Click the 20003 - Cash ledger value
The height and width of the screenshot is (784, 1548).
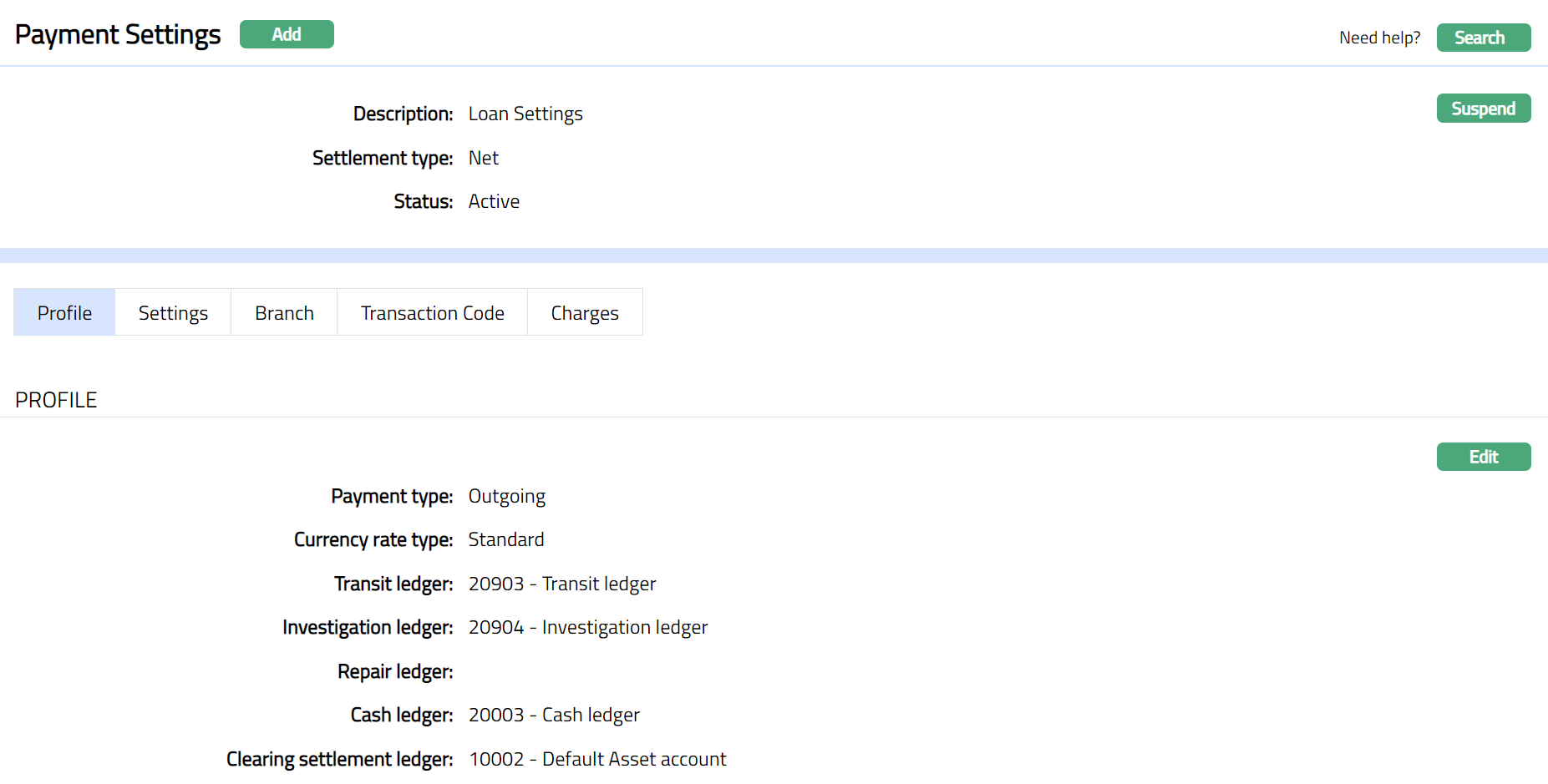tap(553, 715)
